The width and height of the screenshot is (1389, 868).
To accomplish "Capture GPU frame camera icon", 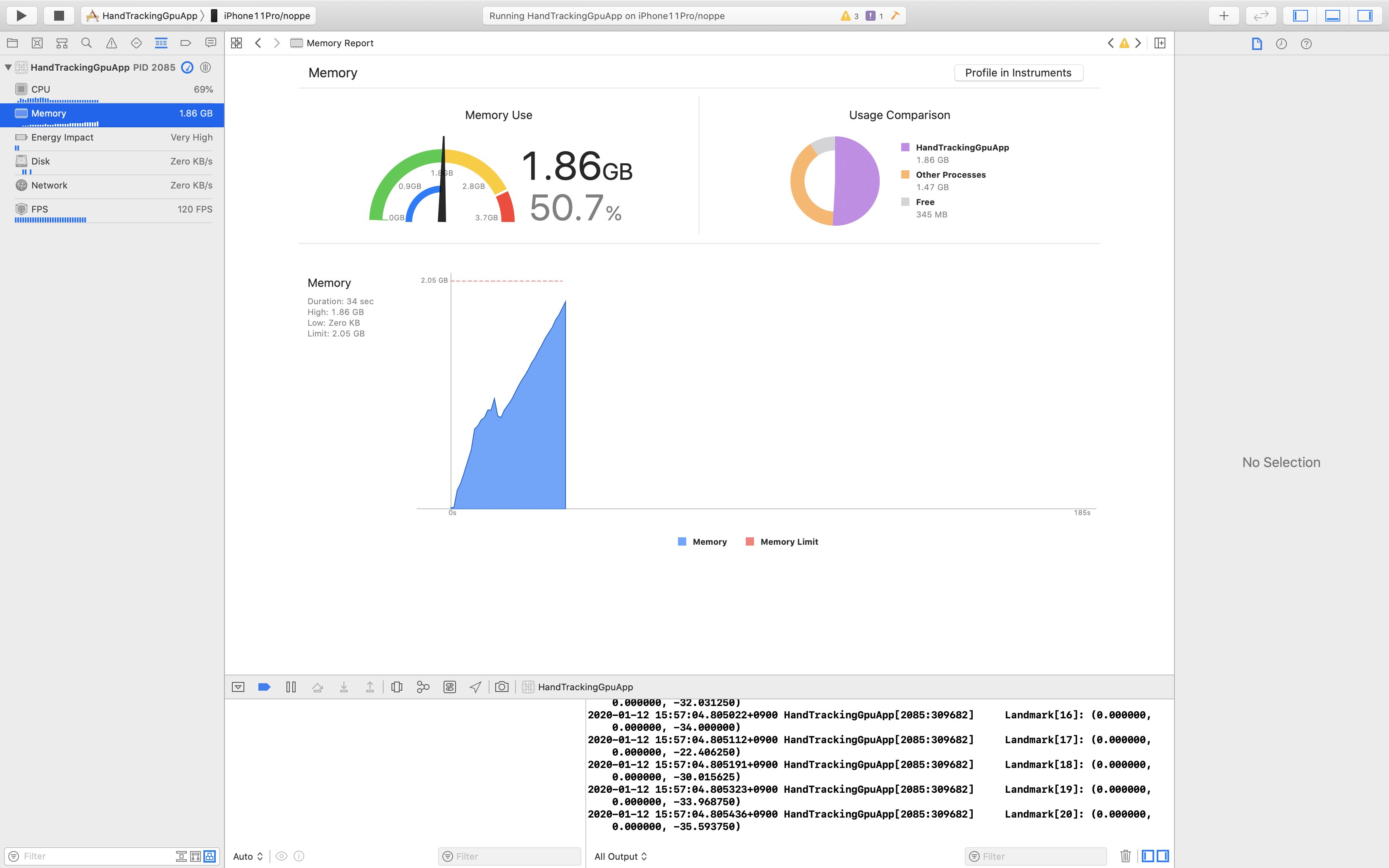I will pyautogui.click(x=501, y=687).
